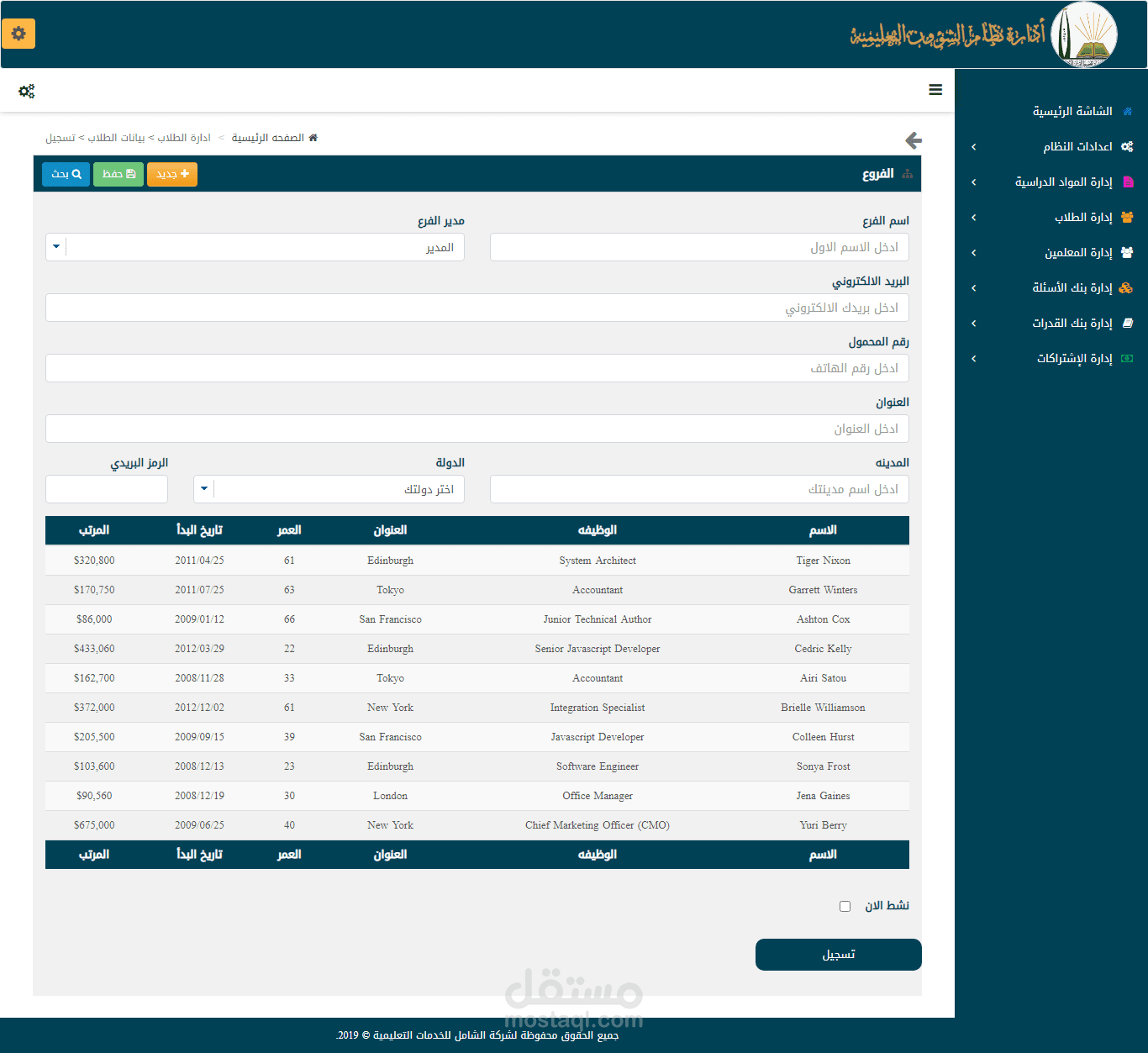Focus the رقم المحمول phone field
This screenshot has height=1053, width=1148.
477,368
